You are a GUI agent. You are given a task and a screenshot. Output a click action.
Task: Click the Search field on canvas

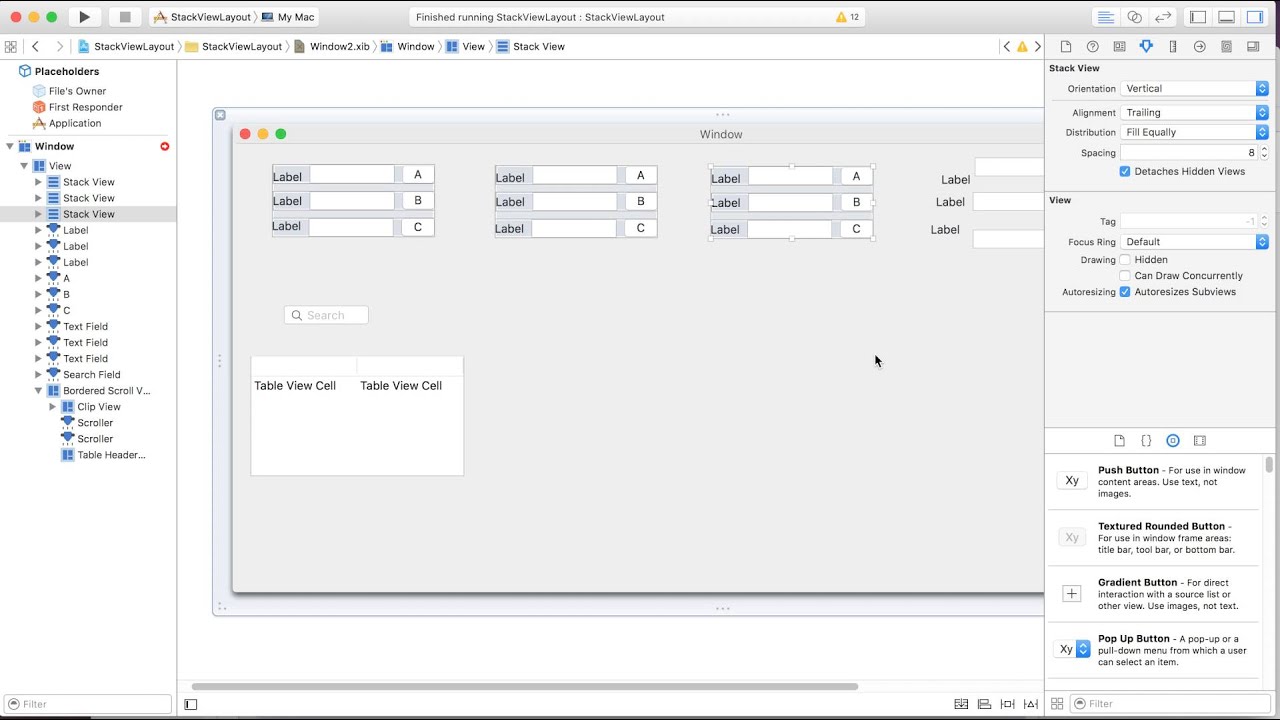[326, 315]
